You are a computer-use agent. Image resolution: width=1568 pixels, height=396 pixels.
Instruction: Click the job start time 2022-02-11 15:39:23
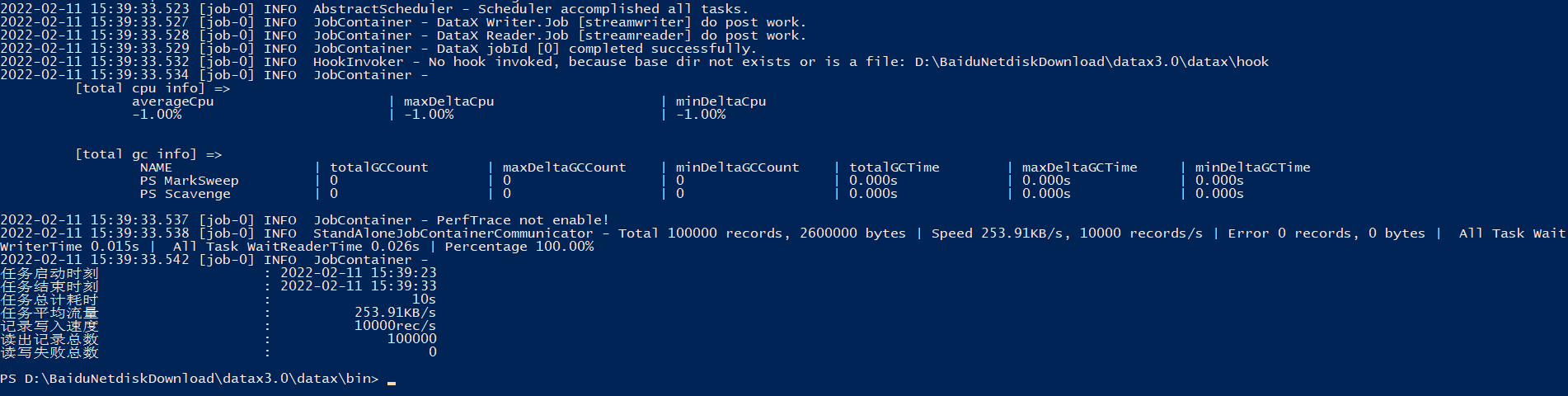coord(358,273)
